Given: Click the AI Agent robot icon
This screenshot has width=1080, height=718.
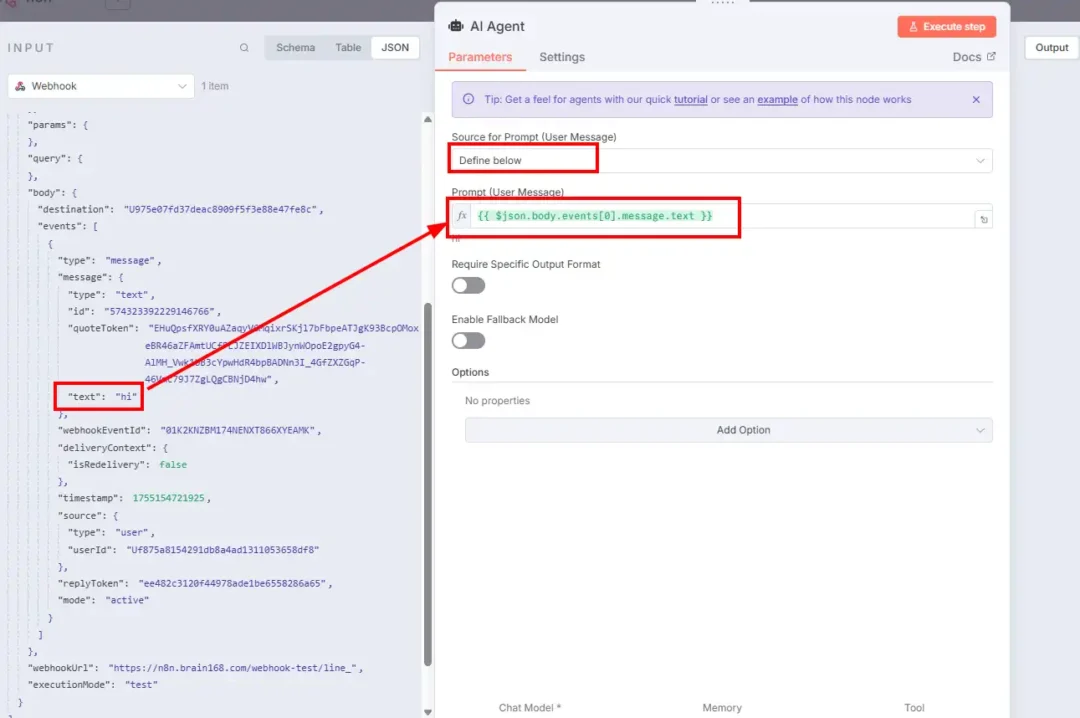Looking at the screenshot, I should click(x=456, y=26).
